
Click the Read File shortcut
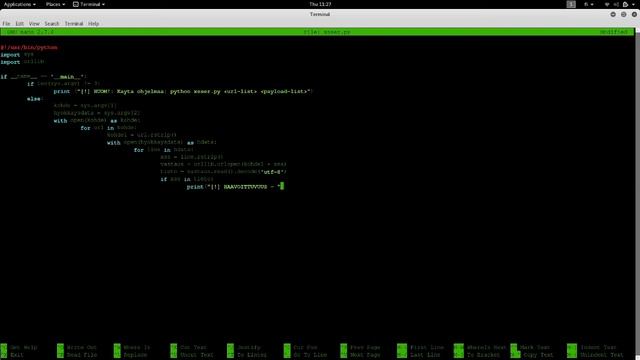77,355
